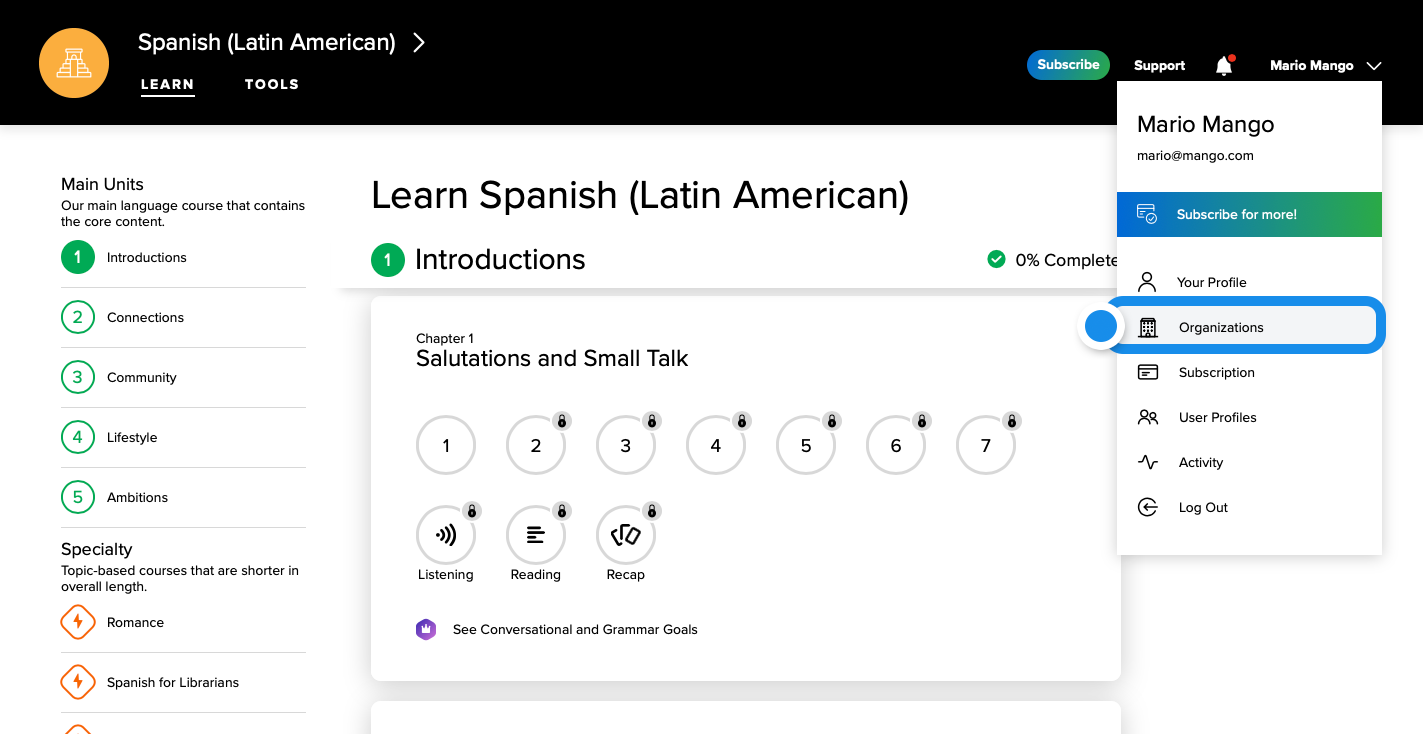
Task: Click the purple Conversational Goals badge icon
Action: click(427, 629)
